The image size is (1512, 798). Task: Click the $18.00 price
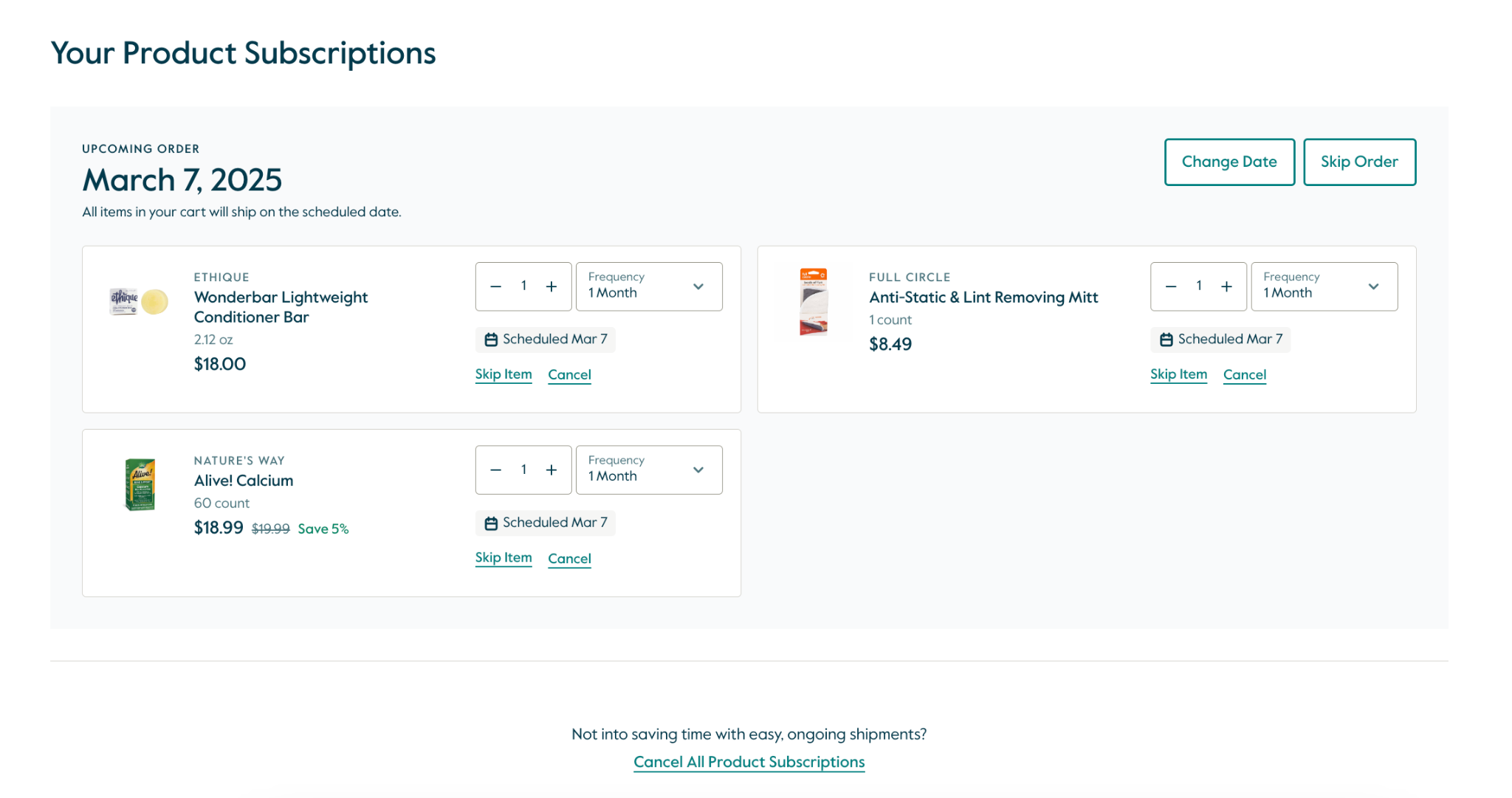click(x=220, y=364)
